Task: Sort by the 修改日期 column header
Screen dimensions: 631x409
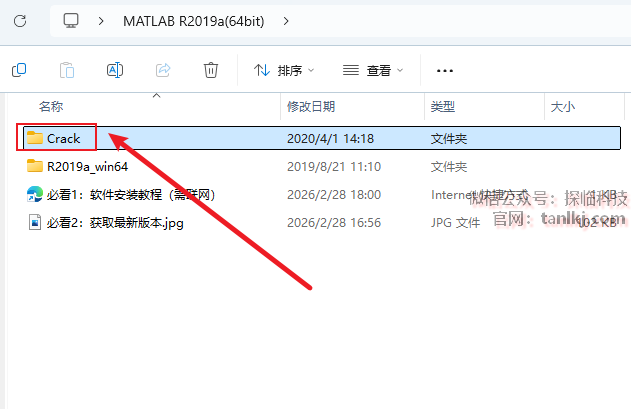Action: click(x=311, y=107)
